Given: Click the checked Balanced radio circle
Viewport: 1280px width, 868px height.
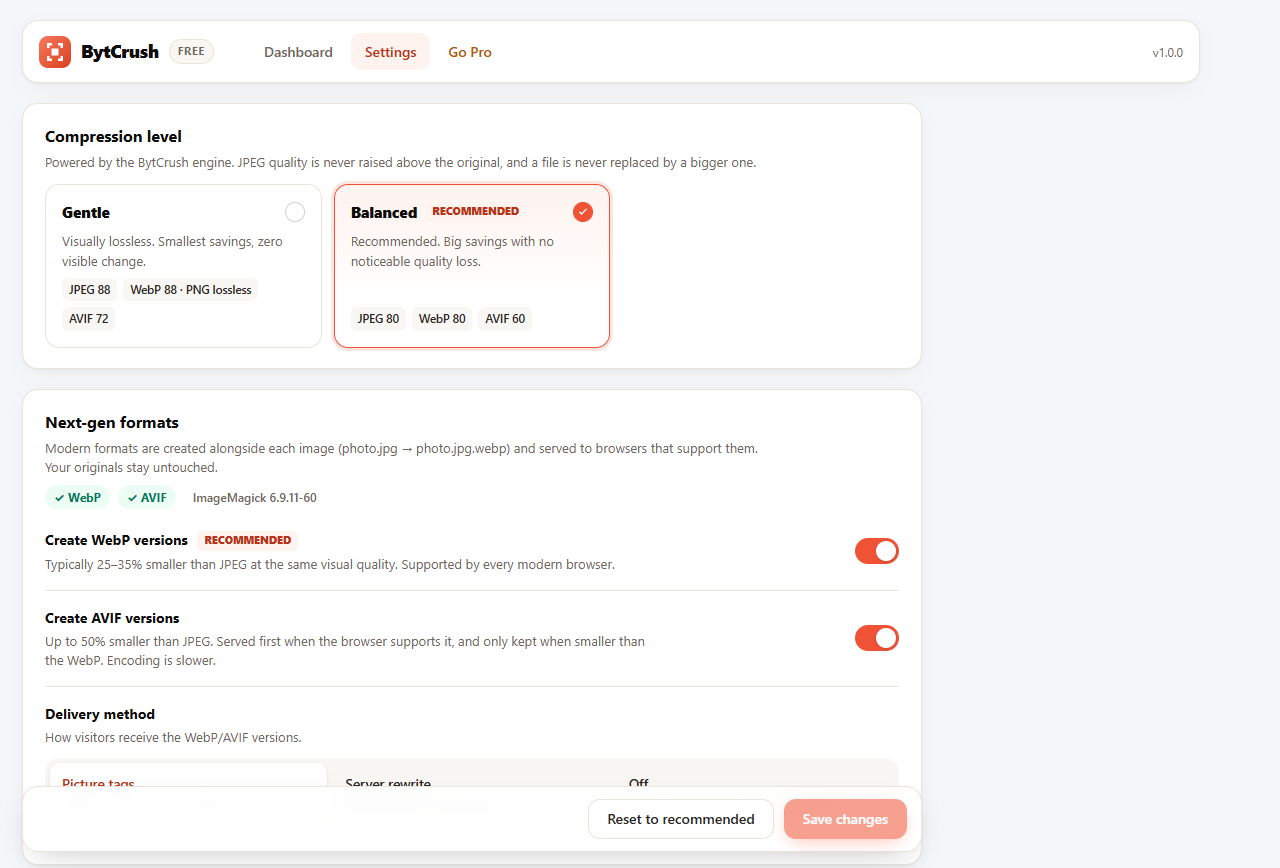Looking at the screenshot, I should pos(583,212).
